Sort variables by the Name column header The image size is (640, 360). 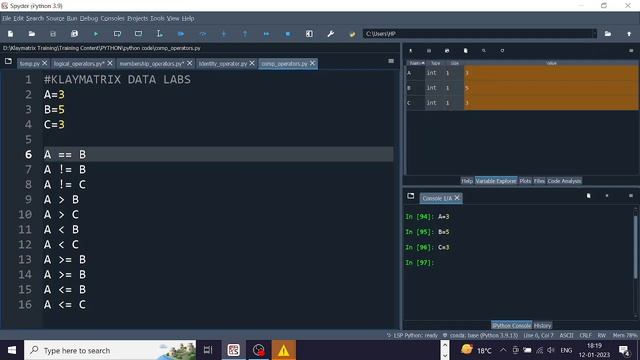point(416,63)
